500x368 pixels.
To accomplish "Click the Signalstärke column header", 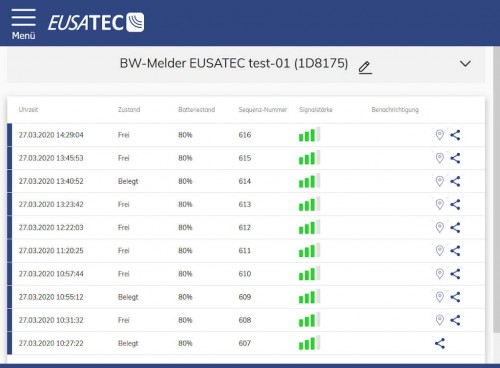I will (x=316, y=110).
